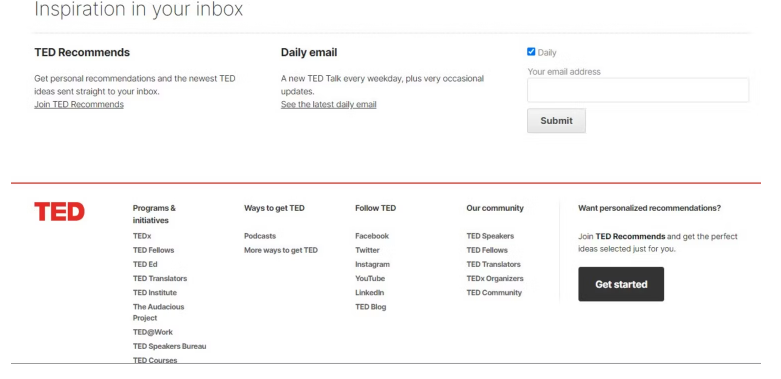Open the TED Speakers community link
The height and width of the screenshot is (379, 781).
coord(490,236)
